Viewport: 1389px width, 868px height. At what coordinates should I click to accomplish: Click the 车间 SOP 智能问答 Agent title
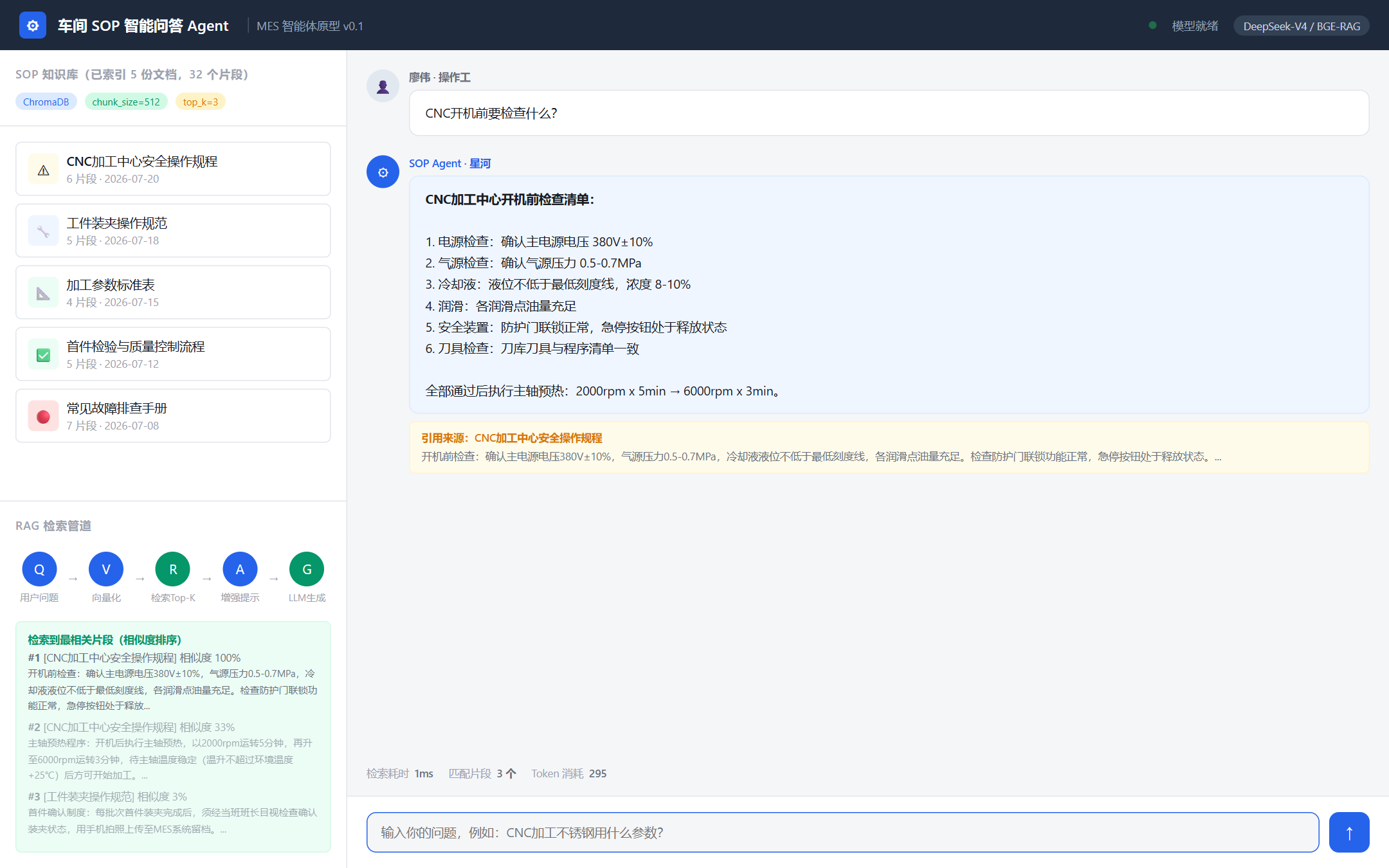coord(143,26)
